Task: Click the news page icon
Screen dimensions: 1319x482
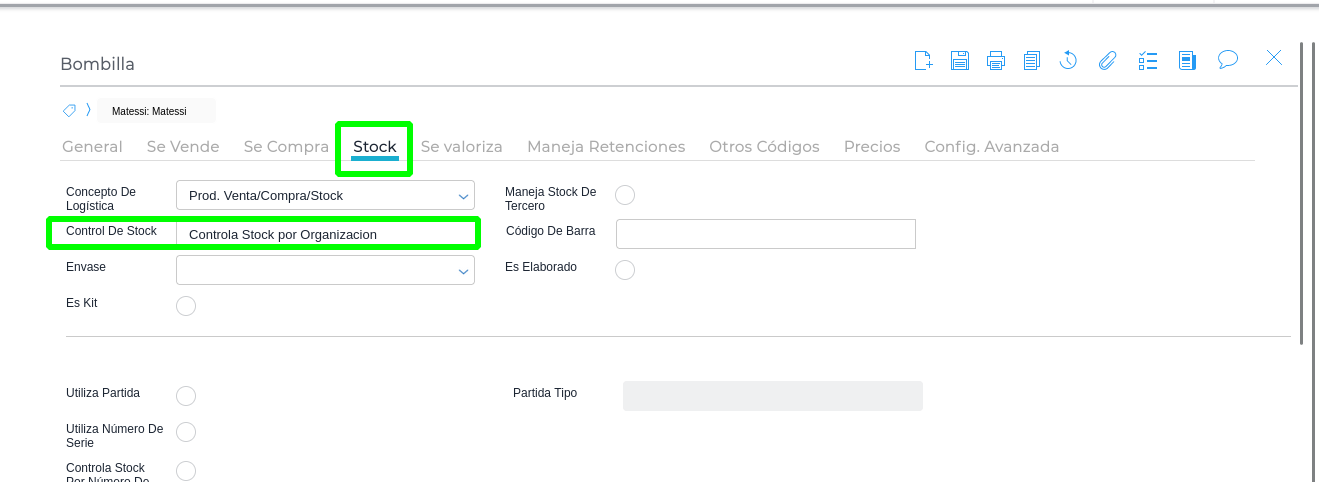Action: coord(1187,60)
